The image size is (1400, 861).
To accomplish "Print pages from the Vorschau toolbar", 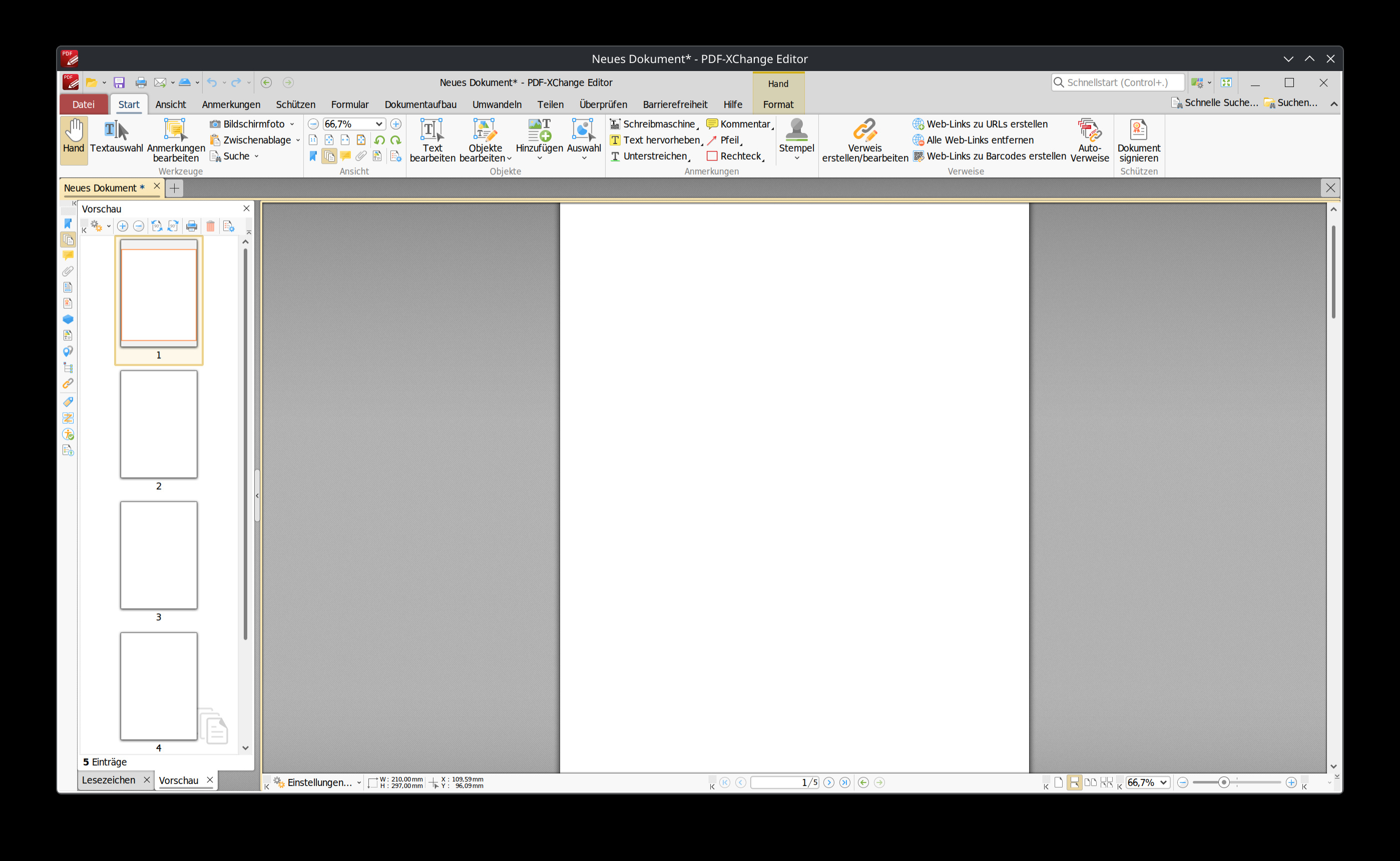I will (192, 226).
